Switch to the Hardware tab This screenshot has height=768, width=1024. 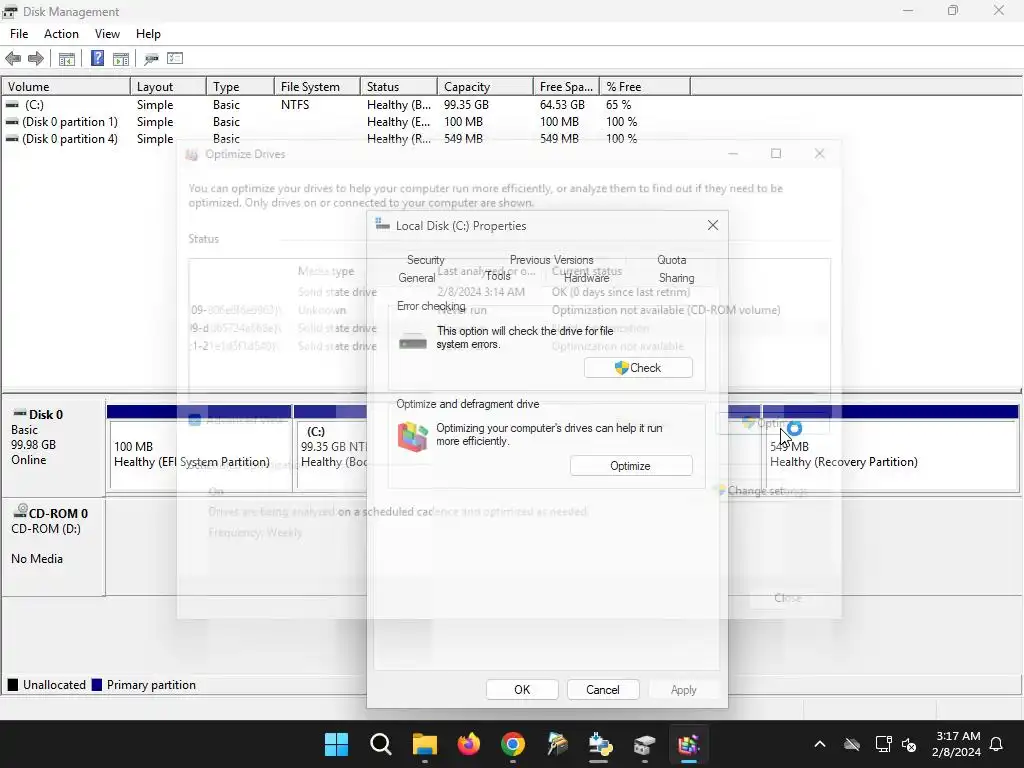point(586,278)
